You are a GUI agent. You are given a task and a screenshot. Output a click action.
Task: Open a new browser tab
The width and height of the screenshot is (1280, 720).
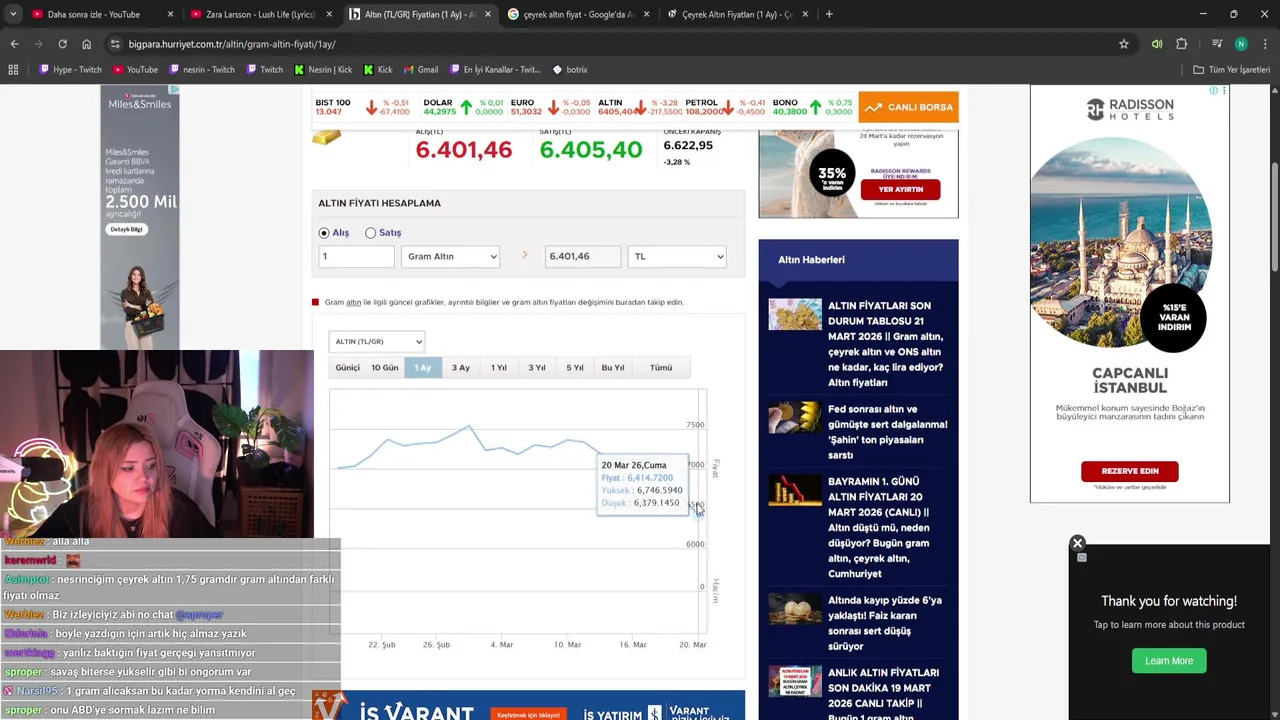[x=829, y=14]
